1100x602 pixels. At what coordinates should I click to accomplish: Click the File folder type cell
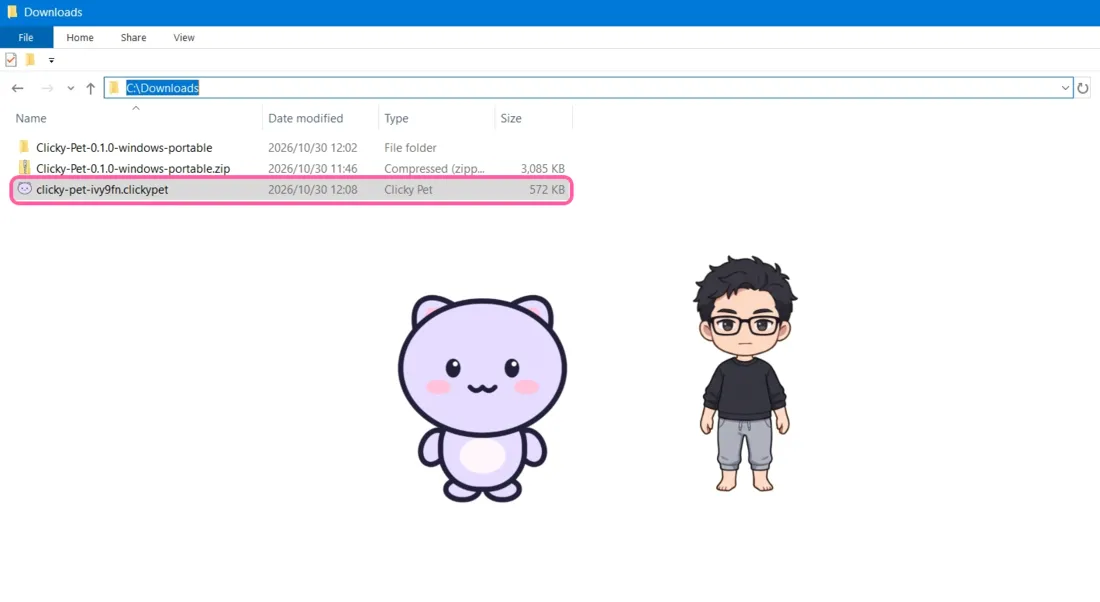pyautogui.click(x=410, y=147)
